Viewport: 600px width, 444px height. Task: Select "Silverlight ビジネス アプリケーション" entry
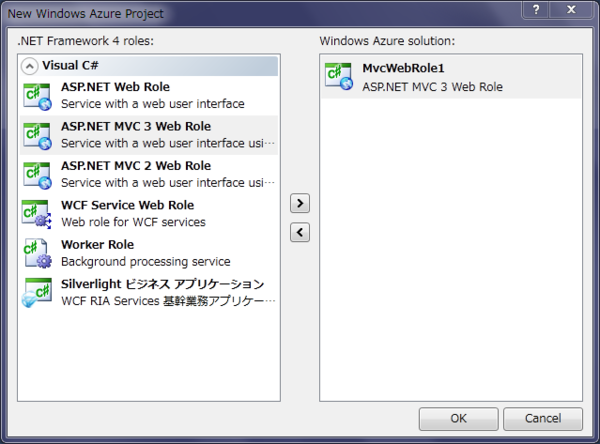point(163,284)
